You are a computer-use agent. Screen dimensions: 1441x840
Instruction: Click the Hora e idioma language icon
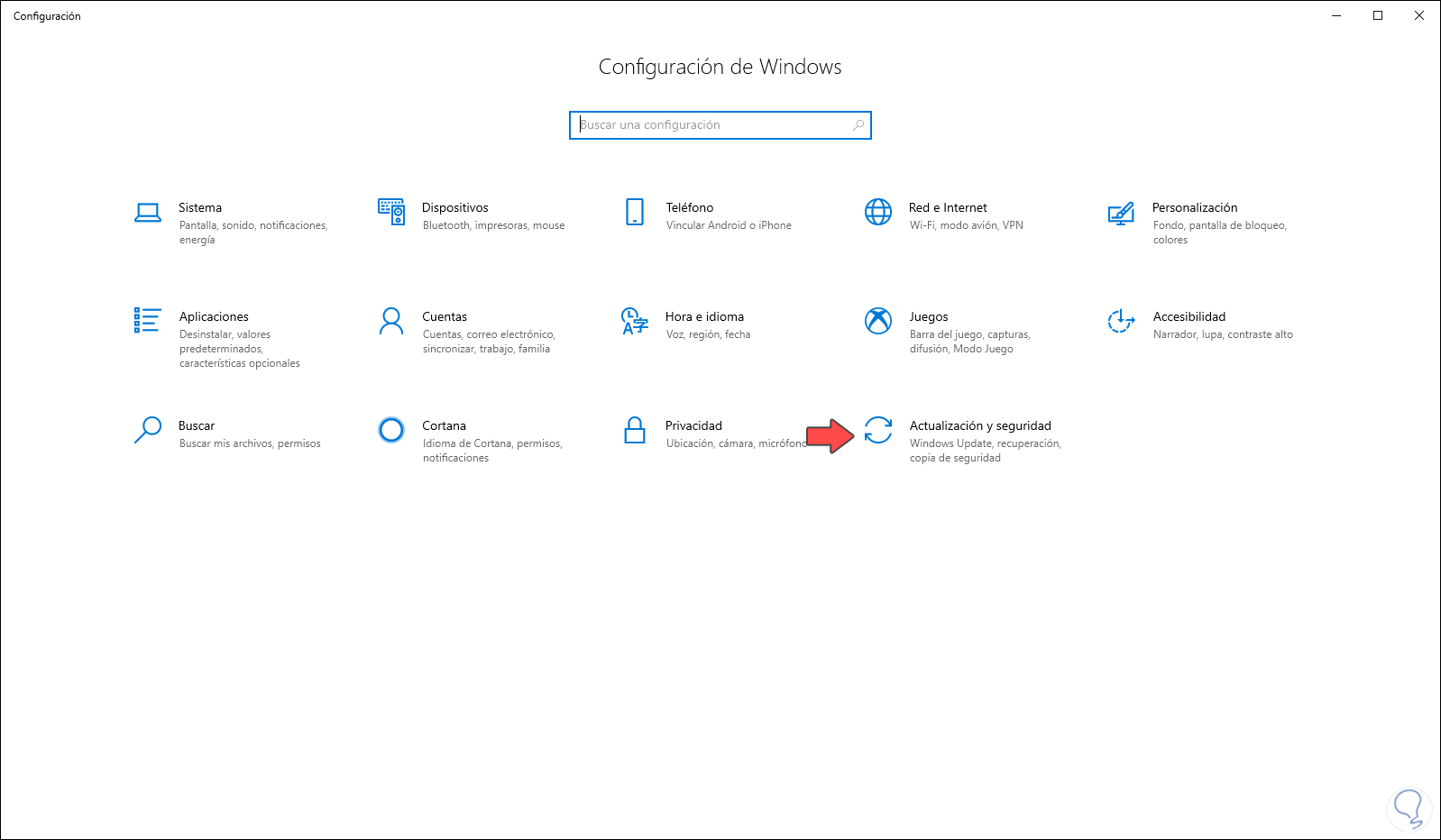coord(635,321)
